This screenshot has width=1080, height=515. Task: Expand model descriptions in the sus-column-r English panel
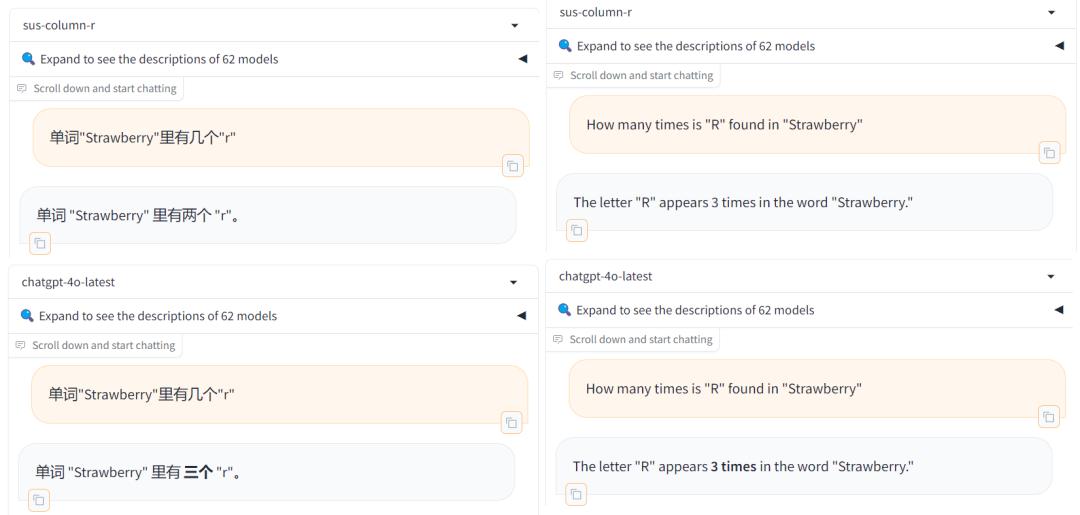coord(1059,46)
